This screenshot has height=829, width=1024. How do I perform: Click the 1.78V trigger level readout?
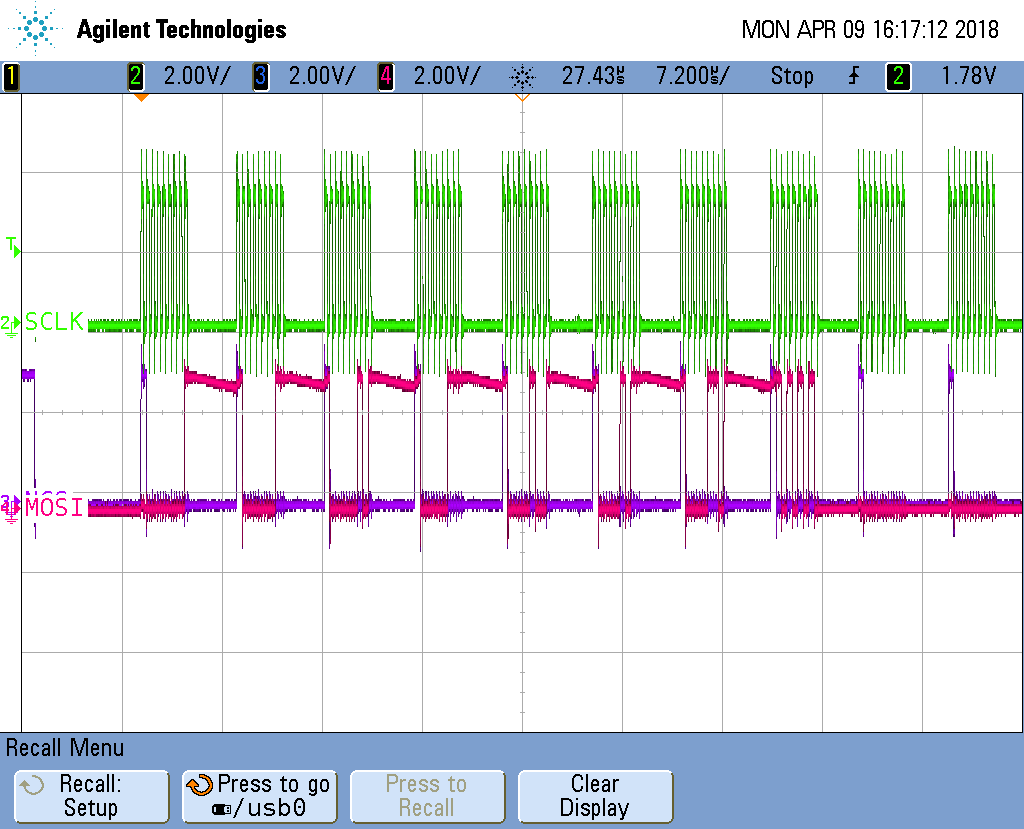pyautogui.click(x=968, y=76)
